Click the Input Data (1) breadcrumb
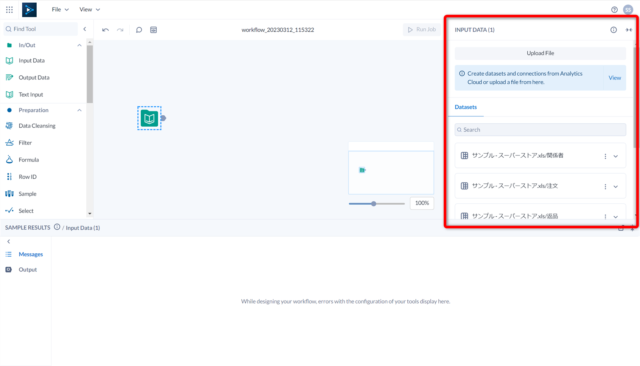The height and width of the screenshot is (366, 640). 83,228
